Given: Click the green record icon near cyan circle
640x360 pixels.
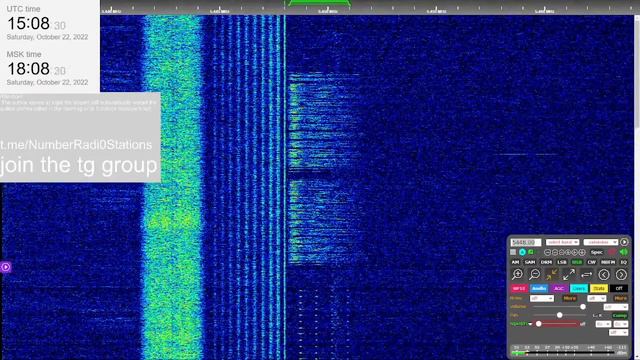Looking at the screenshot, I should coord(531,252).
